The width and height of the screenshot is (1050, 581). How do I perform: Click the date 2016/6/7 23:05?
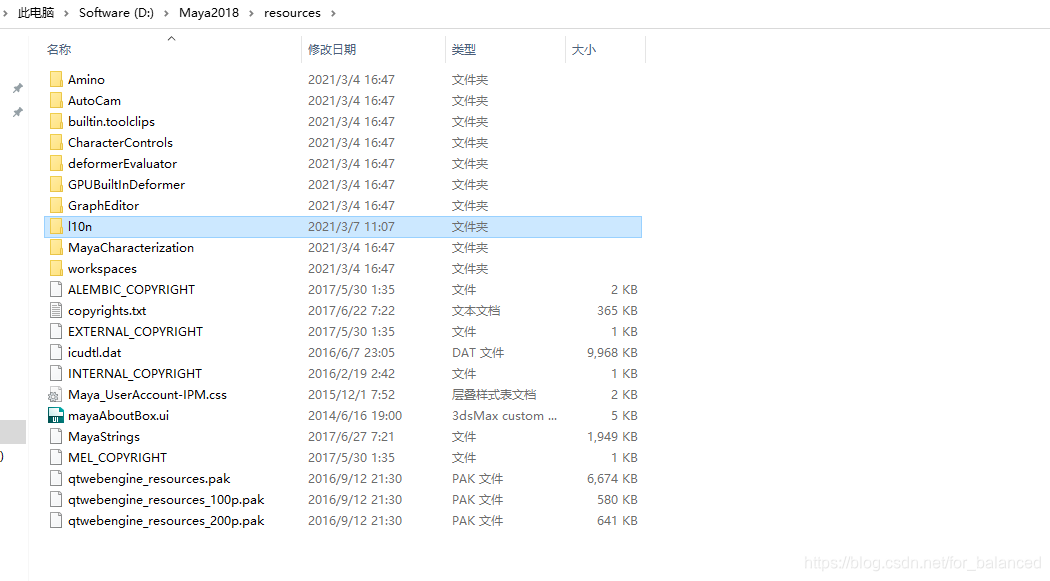(x=352, y=353)
